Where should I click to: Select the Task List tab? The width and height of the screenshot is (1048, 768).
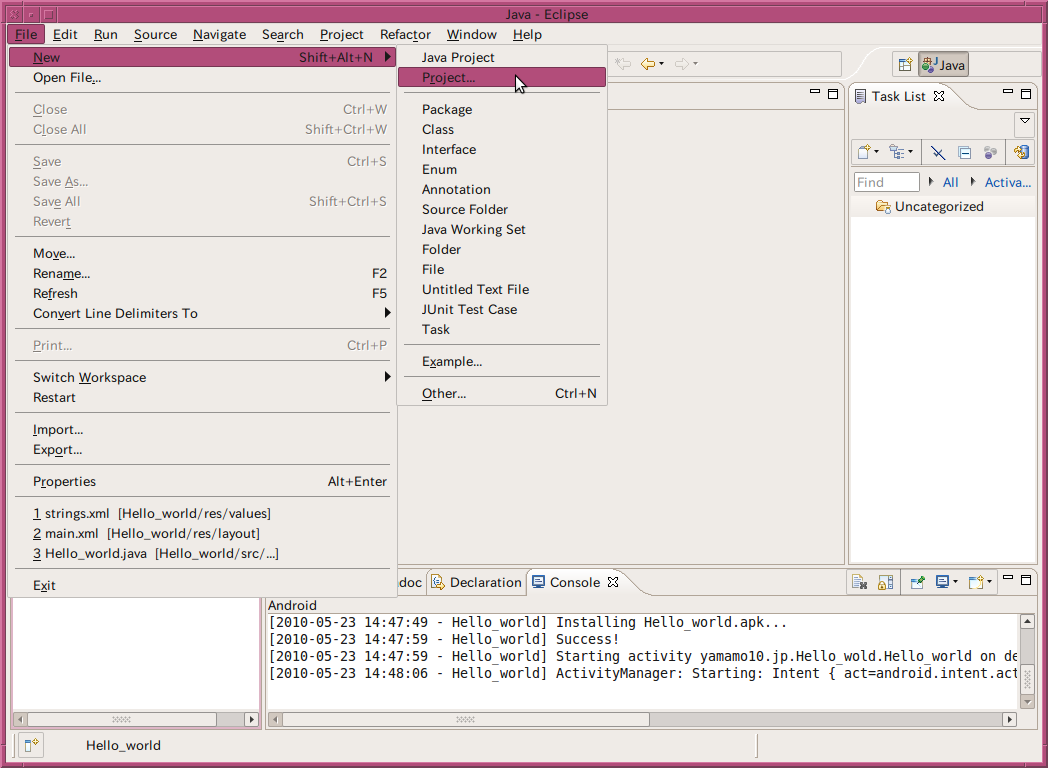pos(898,96)
